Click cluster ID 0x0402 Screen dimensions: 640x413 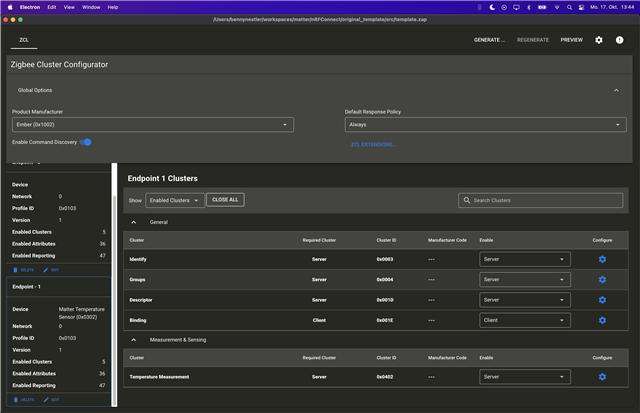click(x=384, y=377)
